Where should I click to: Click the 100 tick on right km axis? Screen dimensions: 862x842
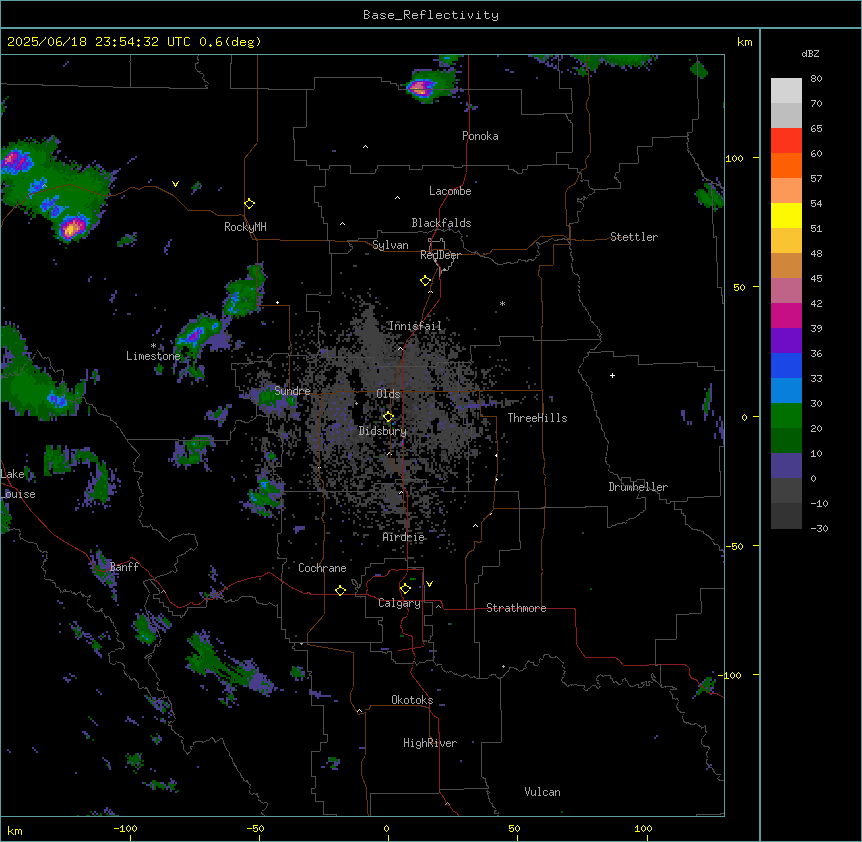click(x=734, y=158)
